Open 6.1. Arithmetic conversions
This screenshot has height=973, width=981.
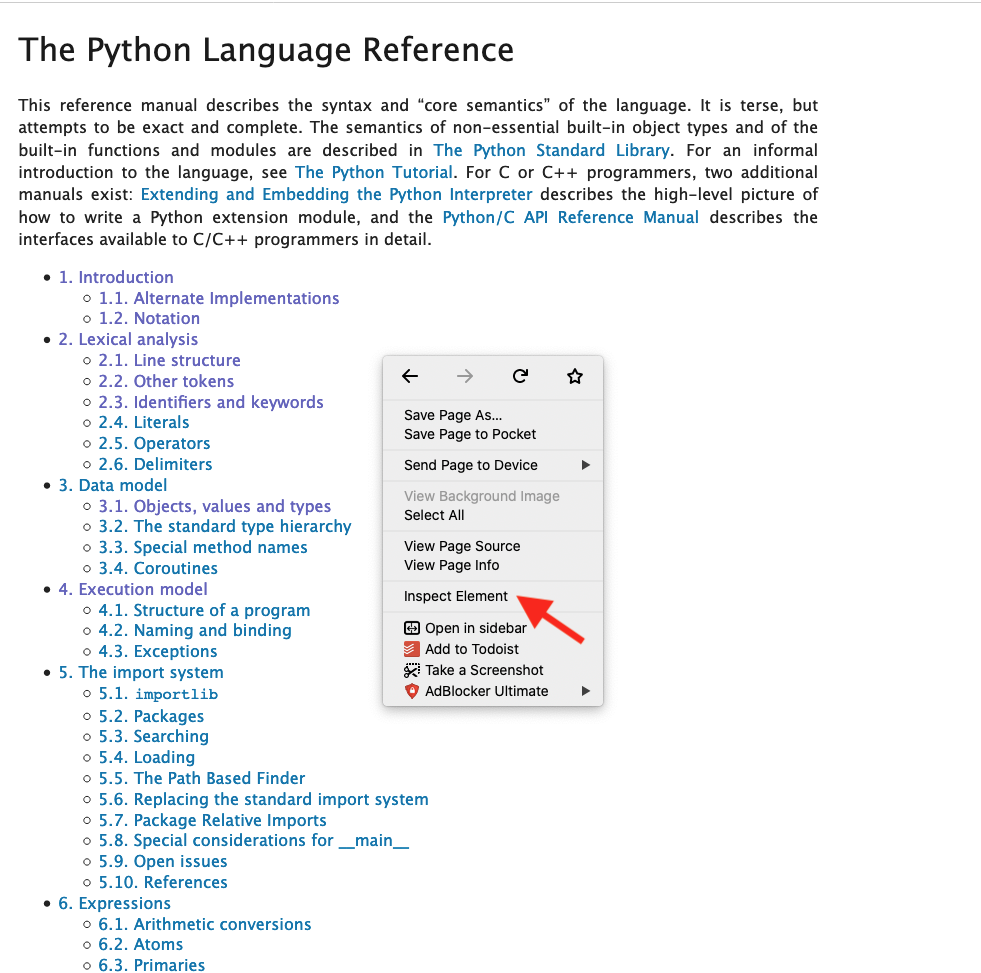(205, 924)
